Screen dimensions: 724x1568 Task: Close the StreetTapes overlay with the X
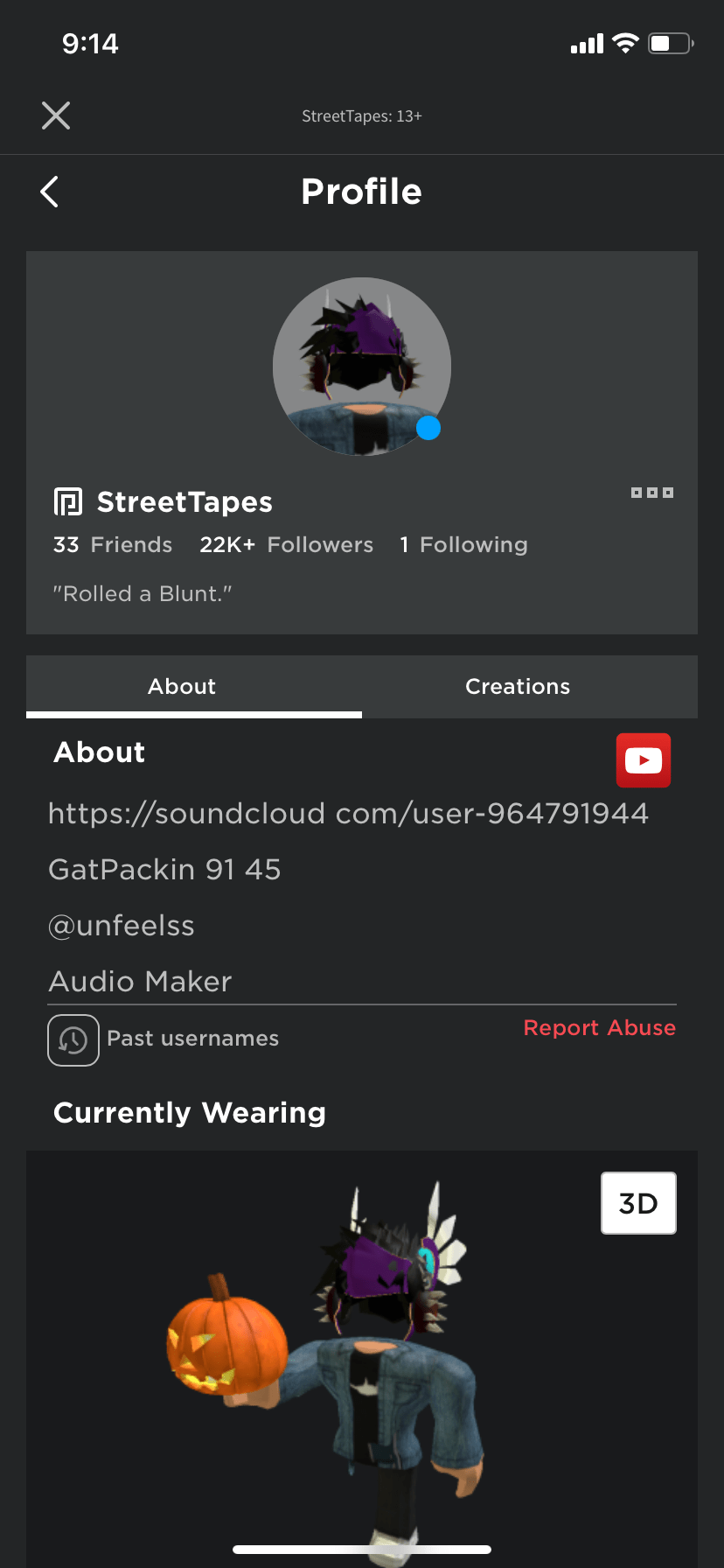point(55,115)
